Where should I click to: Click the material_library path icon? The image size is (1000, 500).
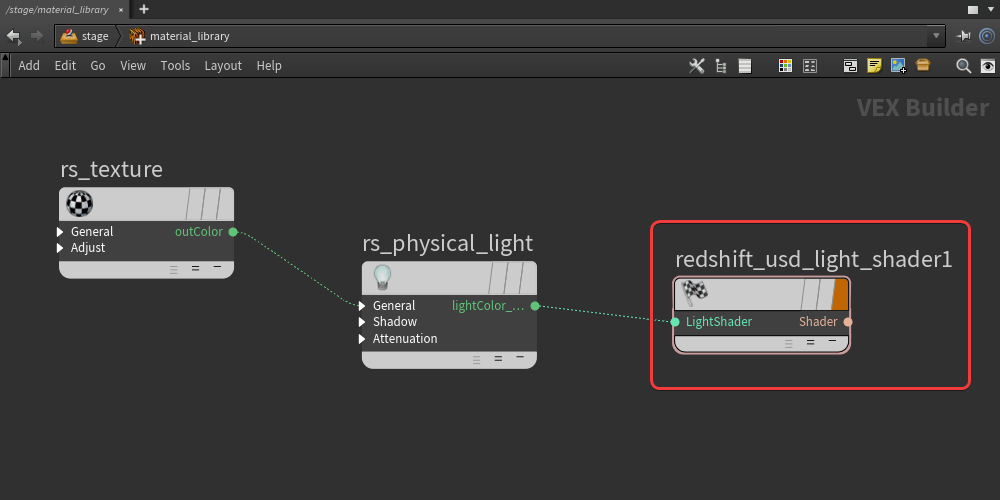(137, 36)
